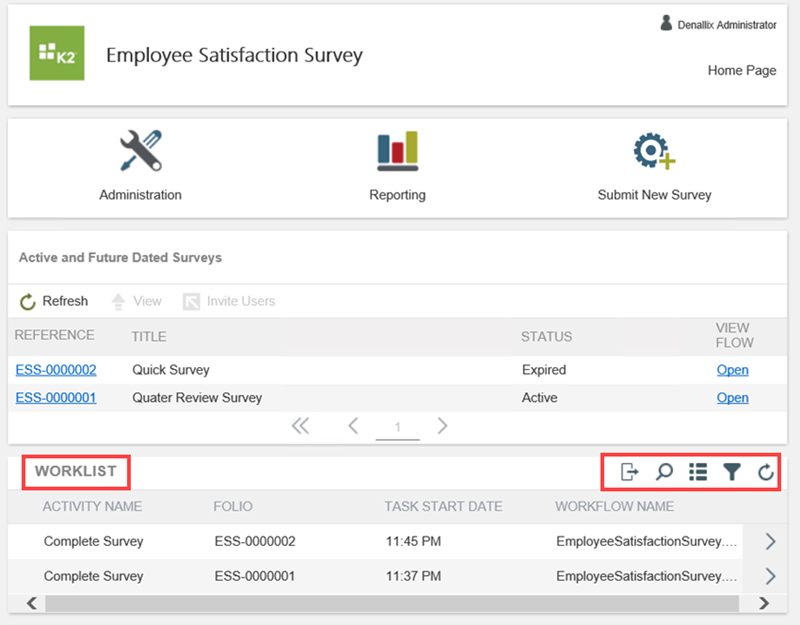Click the Submit New Survey gear icon
800x625 pixels.
654,151
